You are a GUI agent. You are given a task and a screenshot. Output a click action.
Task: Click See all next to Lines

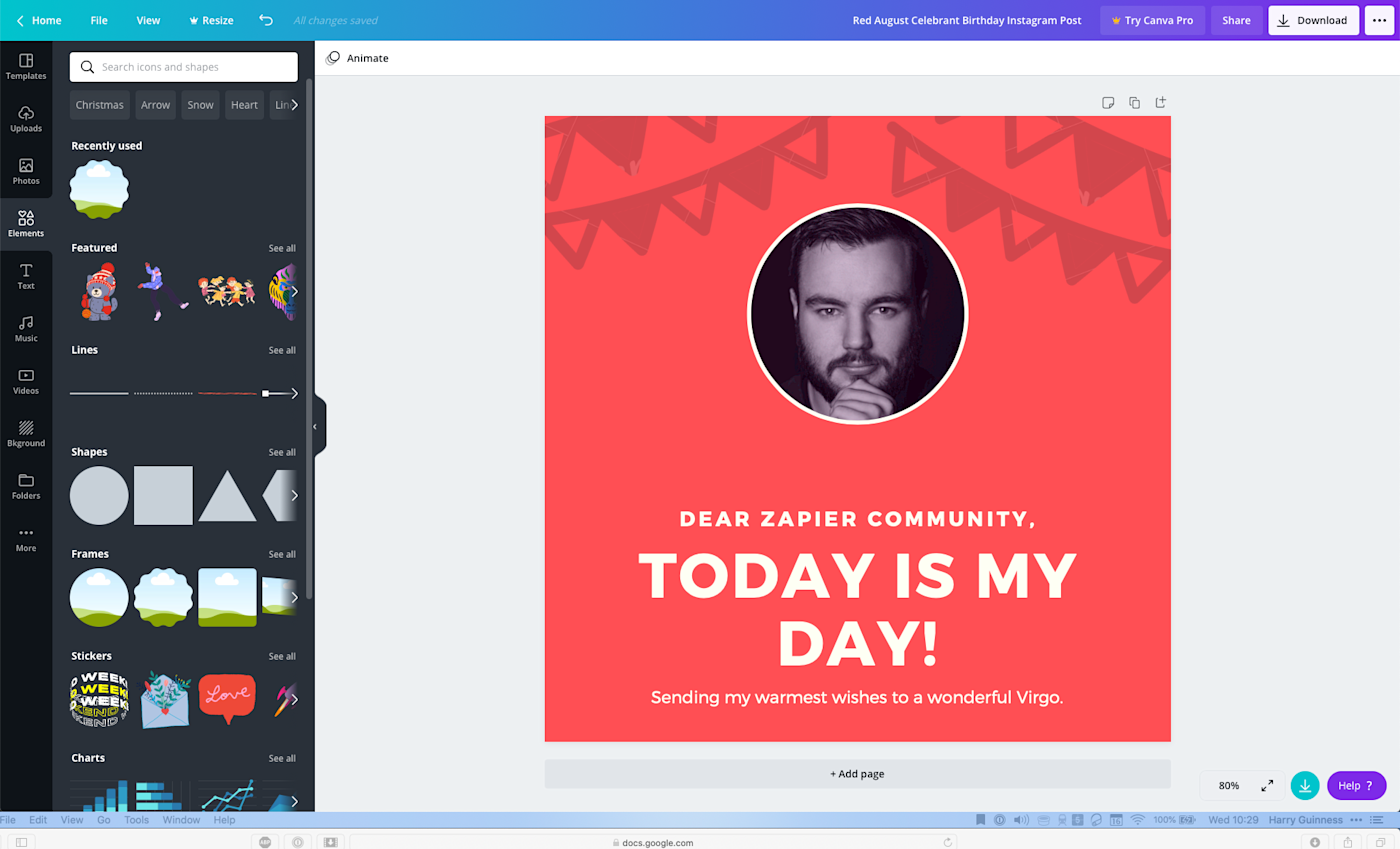point(282,350)
